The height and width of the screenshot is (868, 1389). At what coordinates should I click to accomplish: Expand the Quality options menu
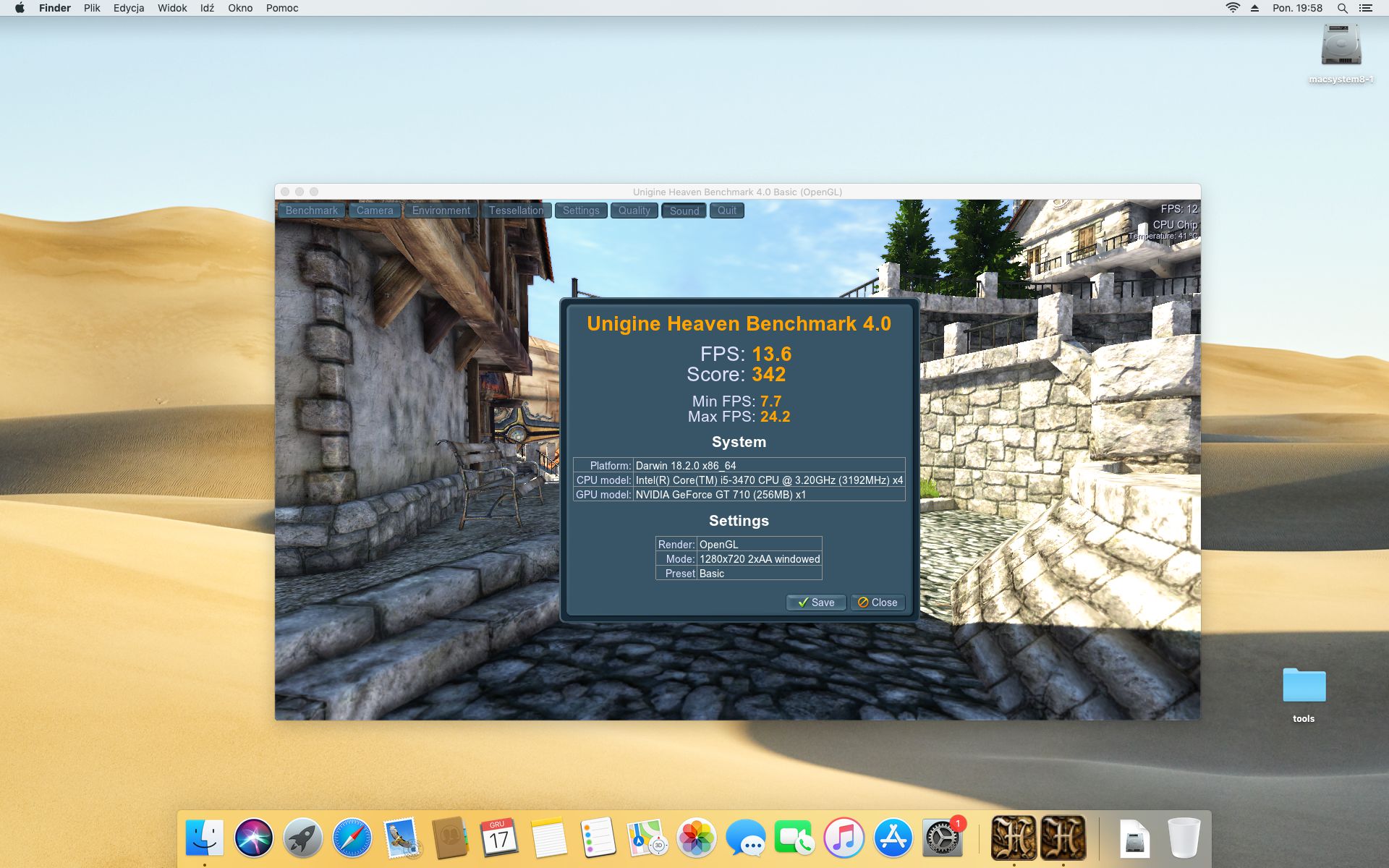(x=634, y=210)
